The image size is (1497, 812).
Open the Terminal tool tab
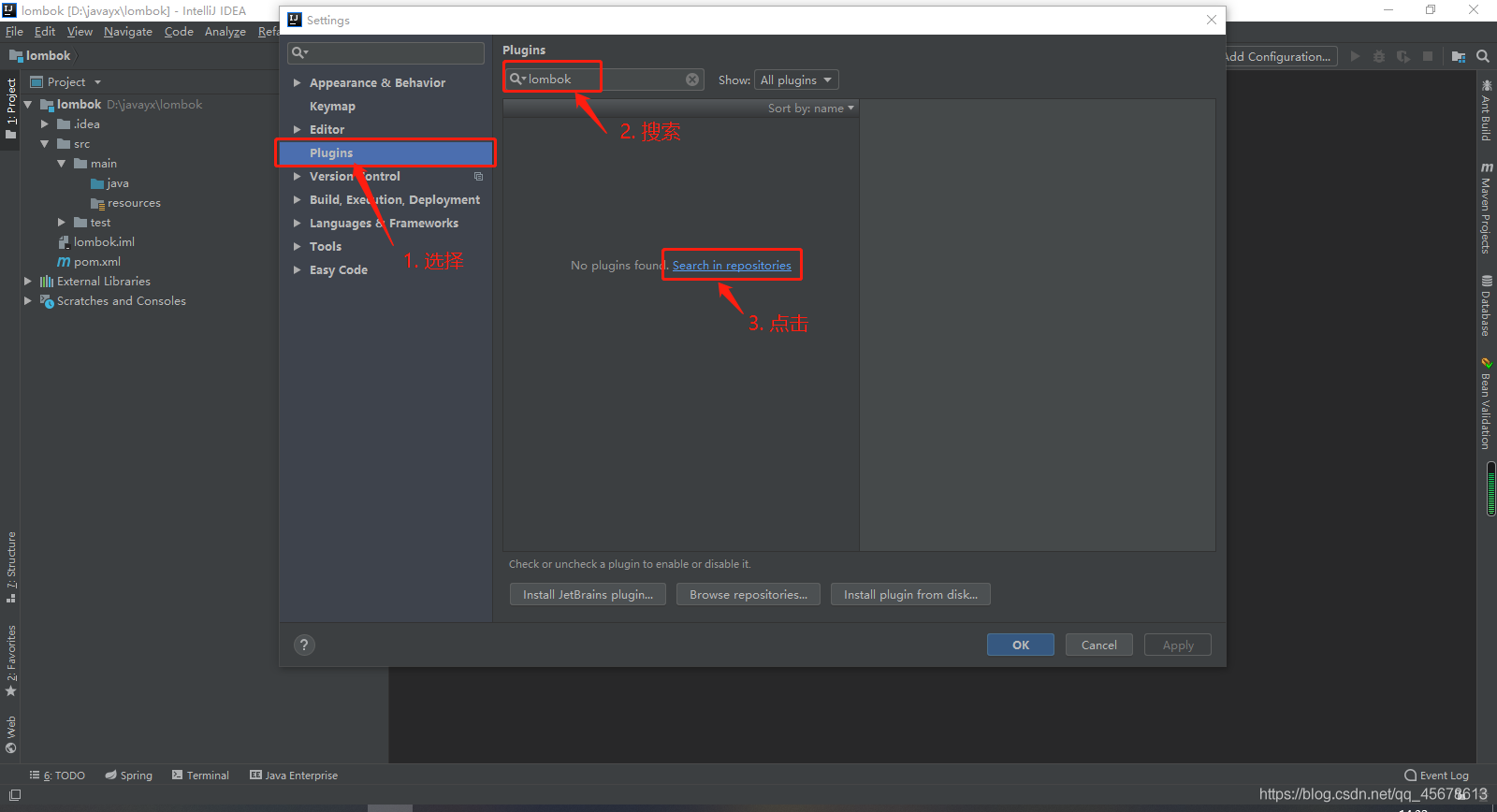point(200,776)
